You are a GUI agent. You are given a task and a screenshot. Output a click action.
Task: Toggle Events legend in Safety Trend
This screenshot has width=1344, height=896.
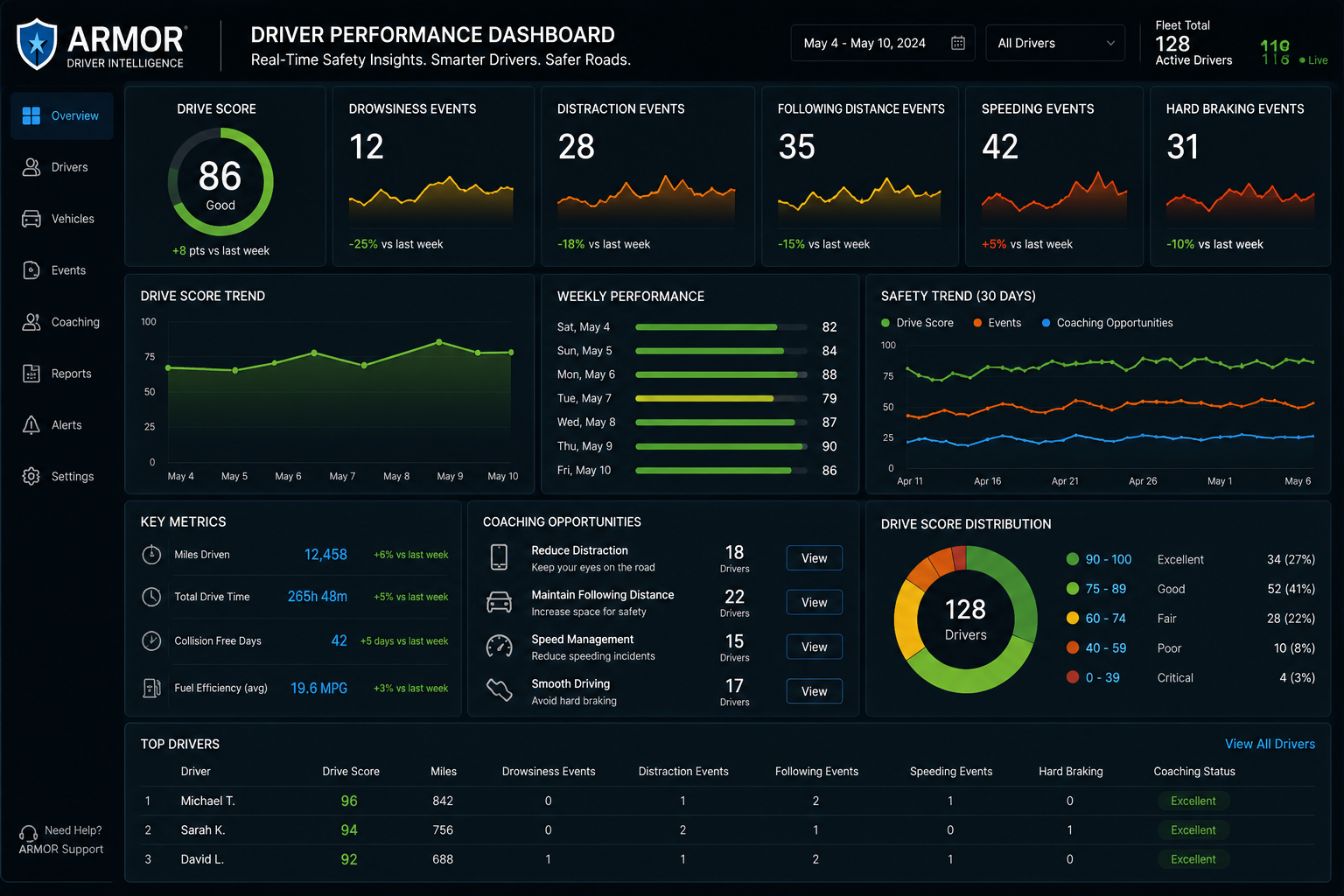997,323
